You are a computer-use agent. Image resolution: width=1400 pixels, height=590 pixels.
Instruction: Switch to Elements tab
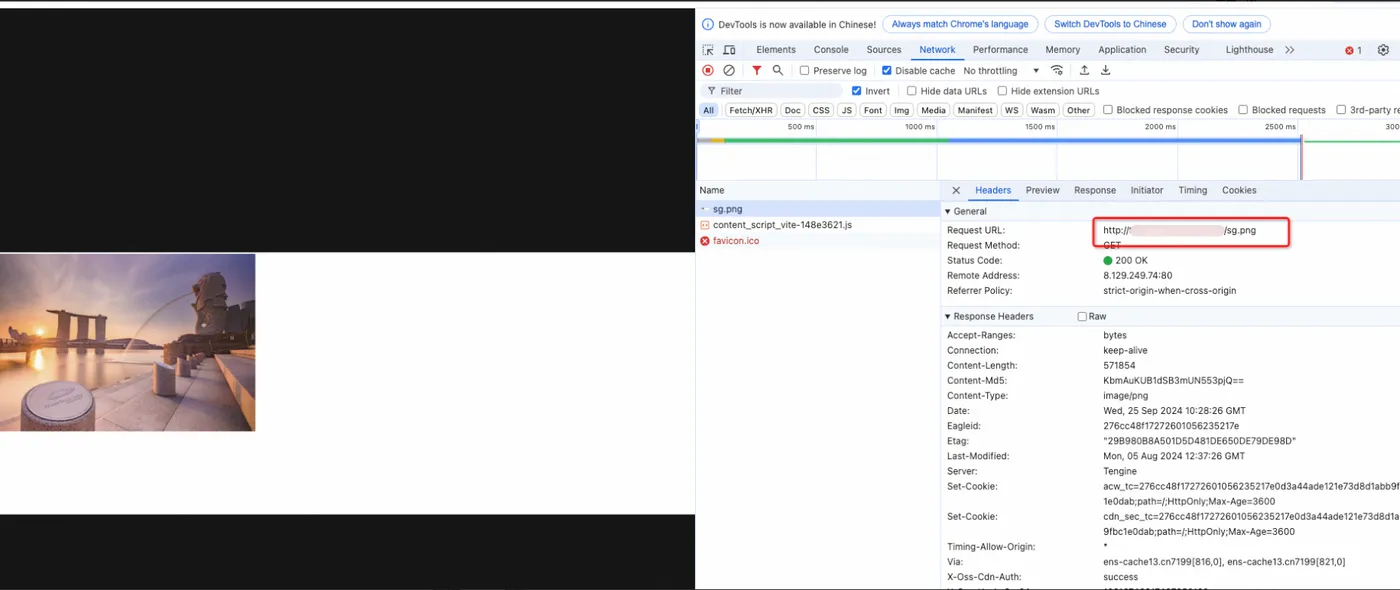tap(776, 50)
